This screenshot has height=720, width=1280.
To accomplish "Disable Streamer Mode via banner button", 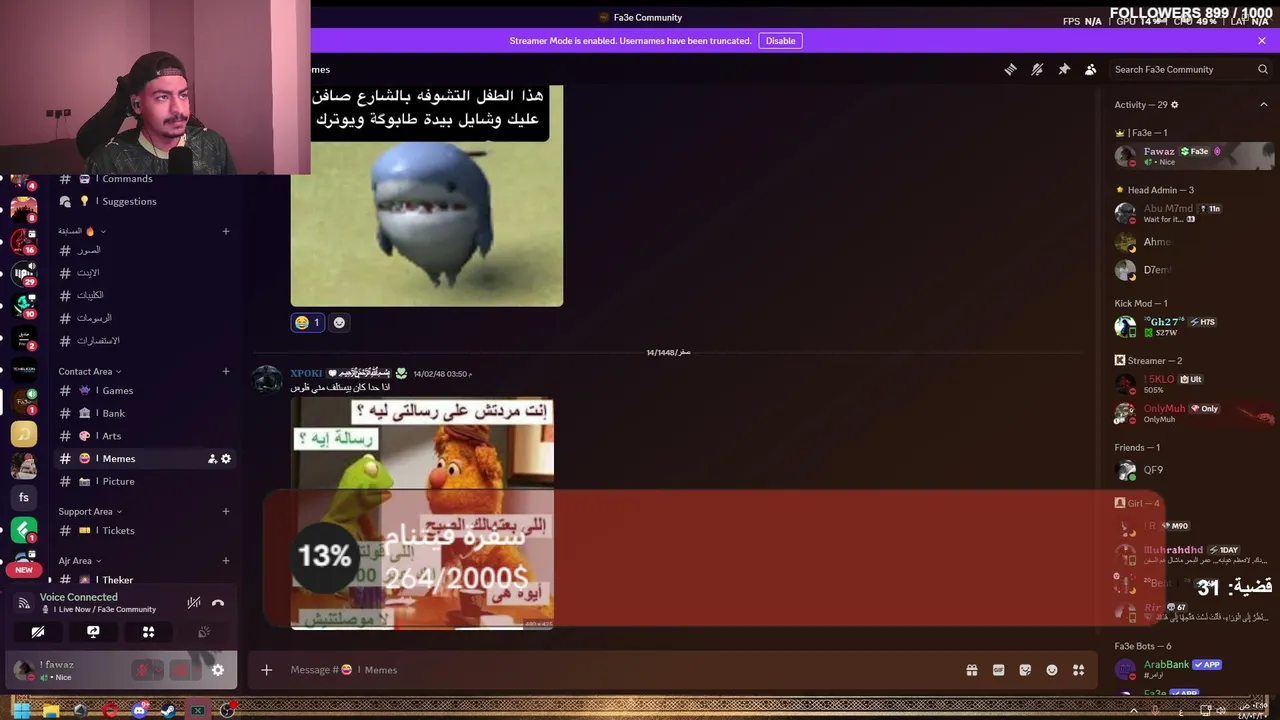I will pos(781,41).
